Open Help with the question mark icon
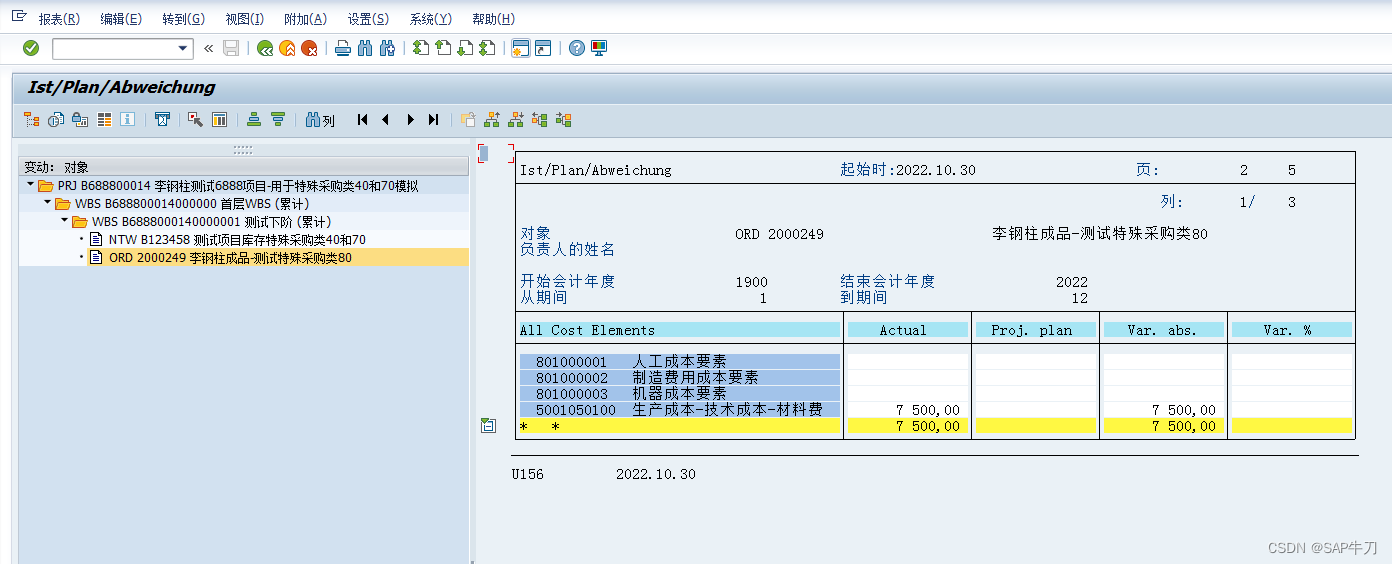 tap(577, 48)
